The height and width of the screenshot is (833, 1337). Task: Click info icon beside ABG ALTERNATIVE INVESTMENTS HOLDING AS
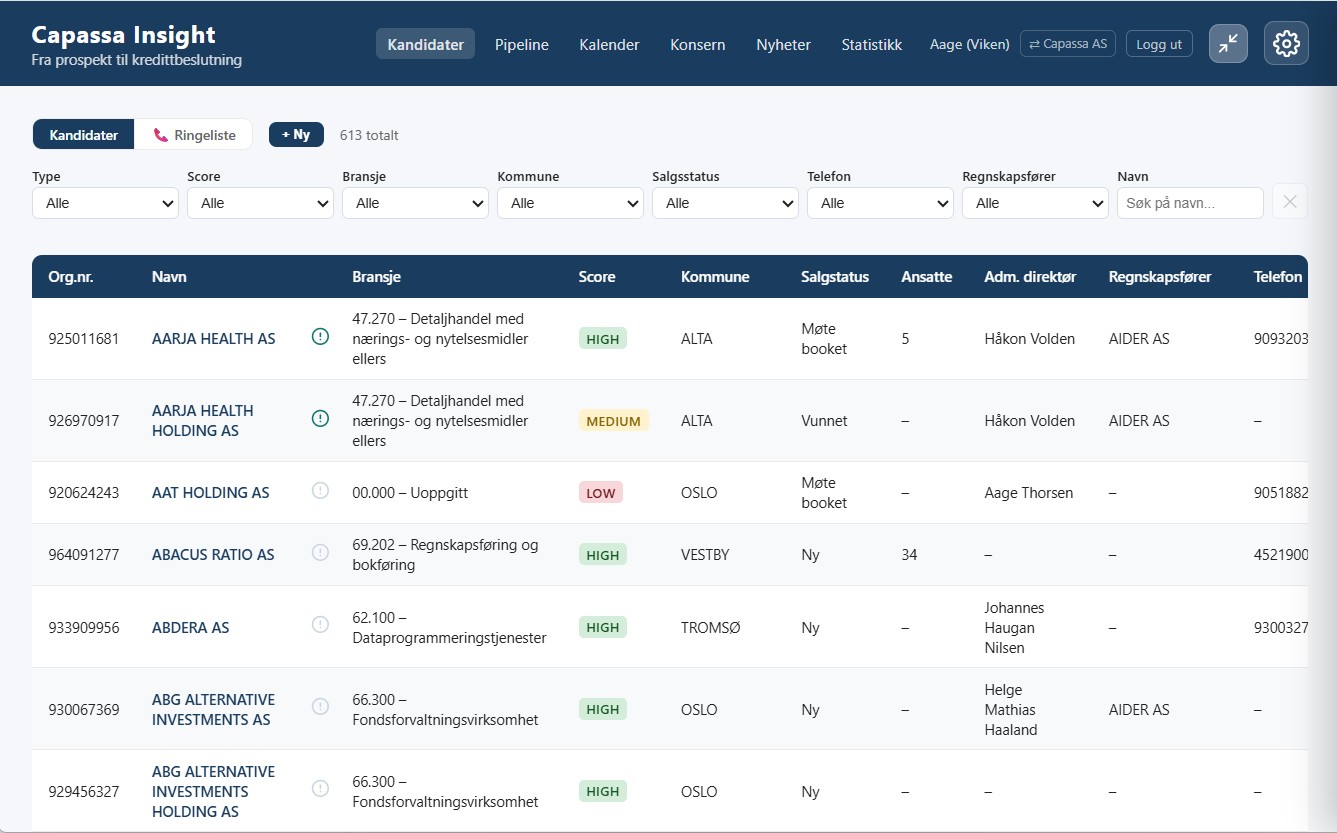point(320,788)
